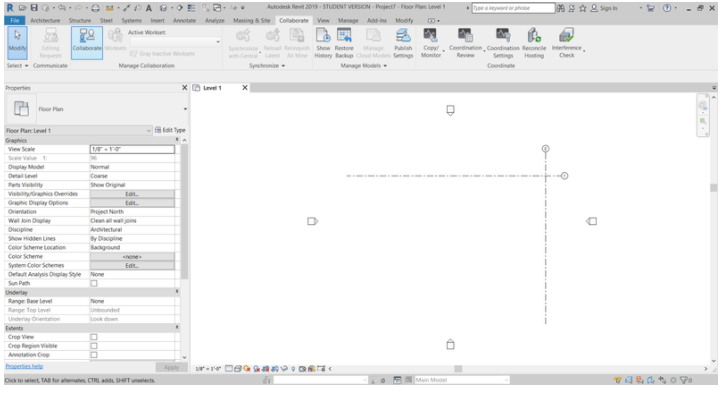The height and width of the screenshot is (394, 723).
Task: Select the Copy/Monitor tool
Action: (x=431, y=43)
